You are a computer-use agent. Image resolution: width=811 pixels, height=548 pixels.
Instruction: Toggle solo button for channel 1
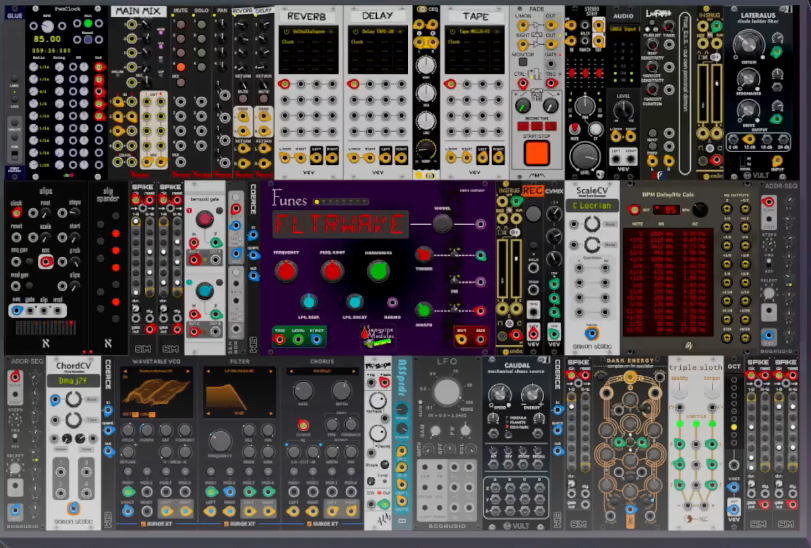(x=201, y=24)
